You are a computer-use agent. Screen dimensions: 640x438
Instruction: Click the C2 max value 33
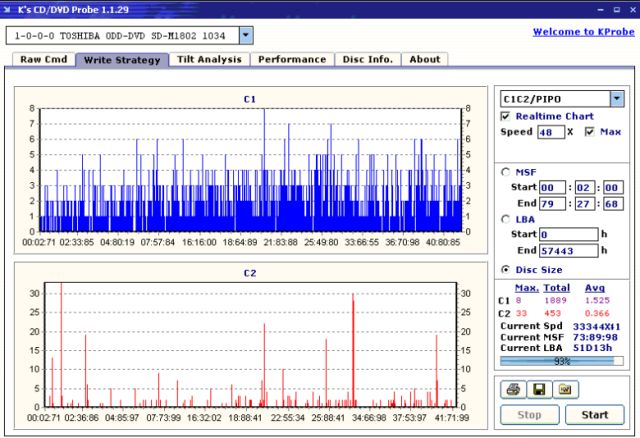[x=521, y=313]
